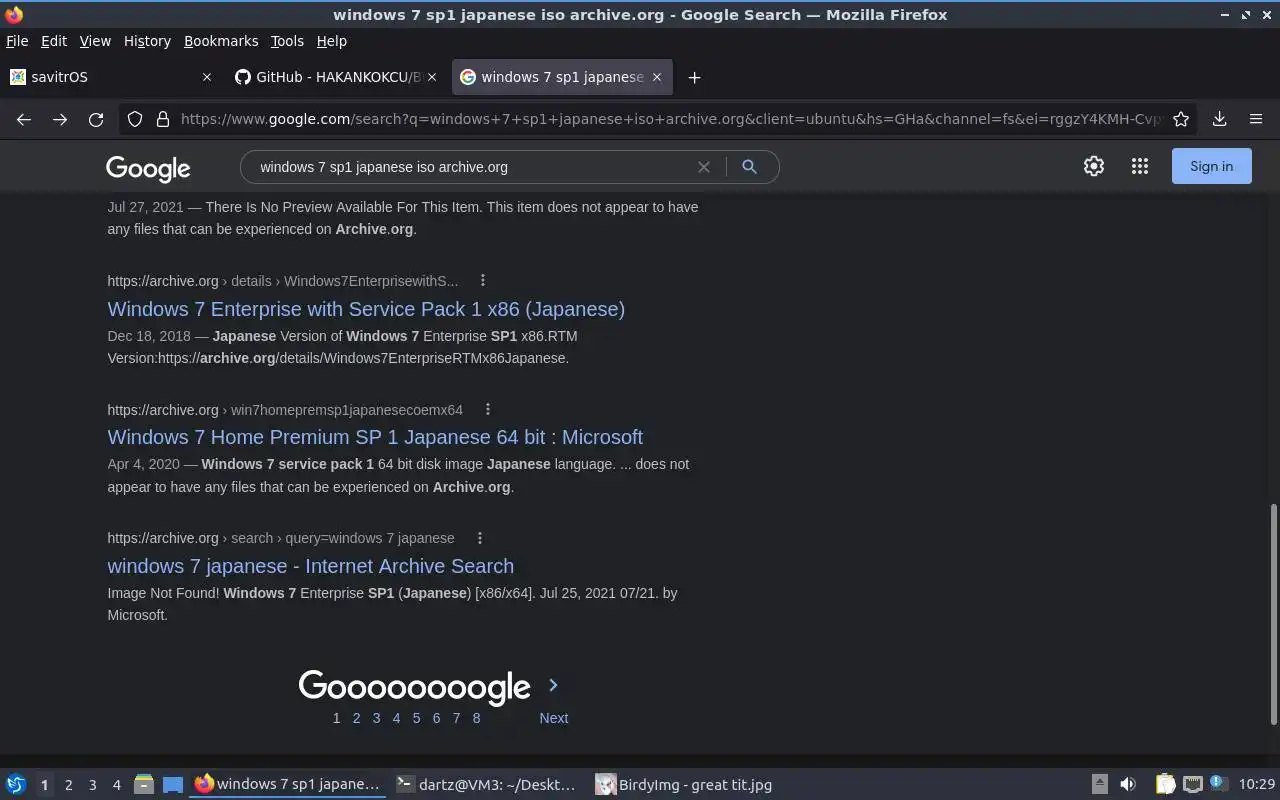Open the update notifier tray icon

[x=1218, y=784]
